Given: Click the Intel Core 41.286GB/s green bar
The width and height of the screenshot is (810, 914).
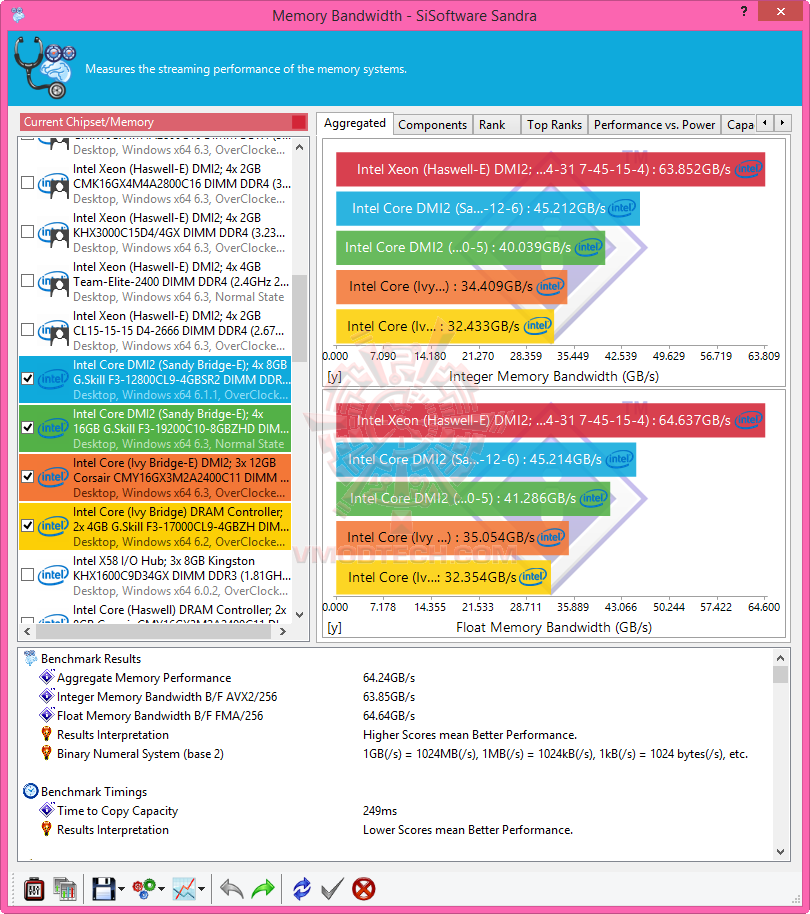Looking at the screenshot, I should 473,498.
